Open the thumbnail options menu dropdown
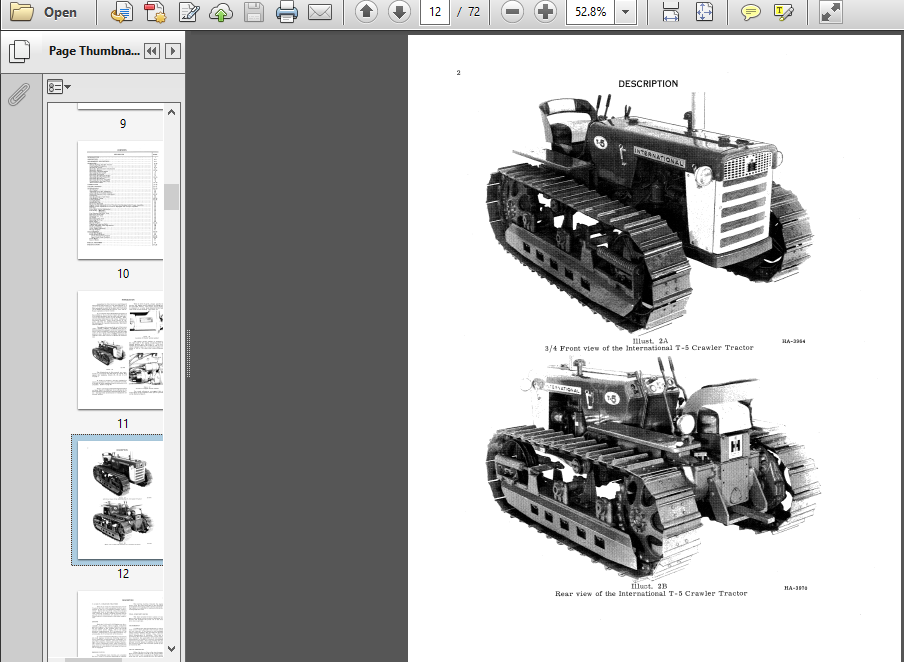 point(59,87)
